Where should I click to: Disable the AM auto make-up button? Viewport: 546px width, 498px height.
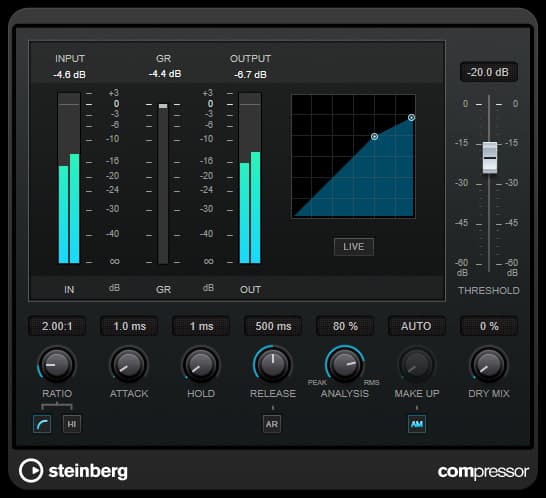(x=417, y=424)
